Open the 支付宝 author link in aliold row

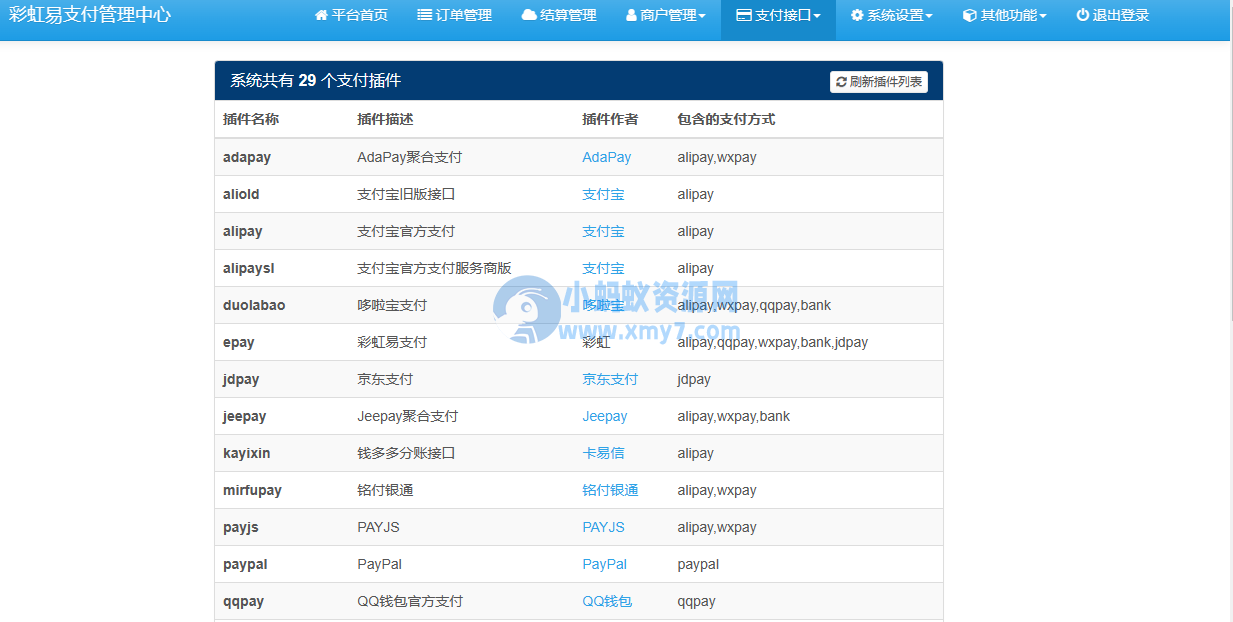pyautogui.click(x=603, y=194)
